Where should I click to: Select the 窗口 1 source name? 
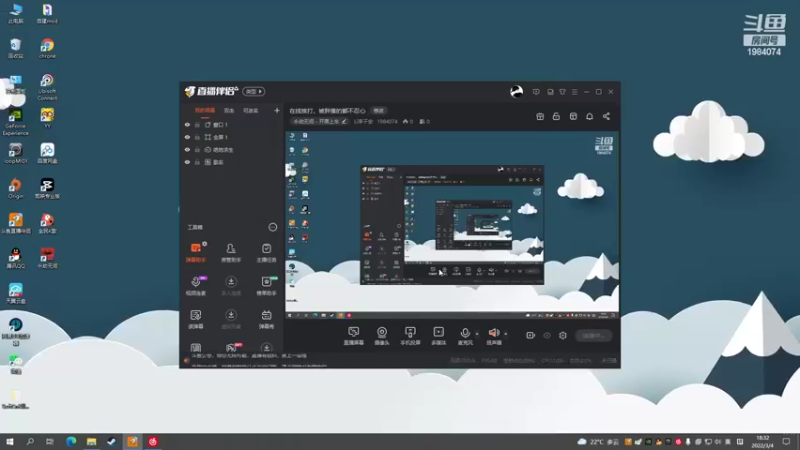220,124
